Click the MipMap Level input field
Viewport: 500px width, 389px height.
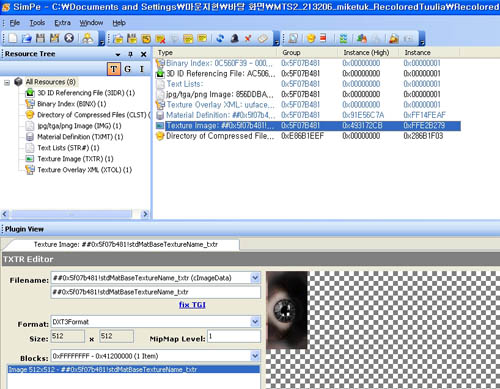234,336
